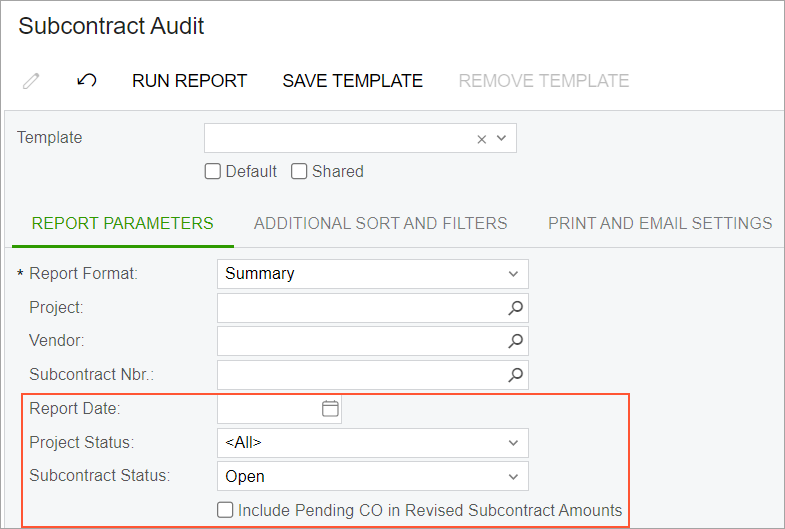The image size is (785, 529).
Task: Check Include Pending CO in Revised Subcontract Amounts
Action: point(225,510)
